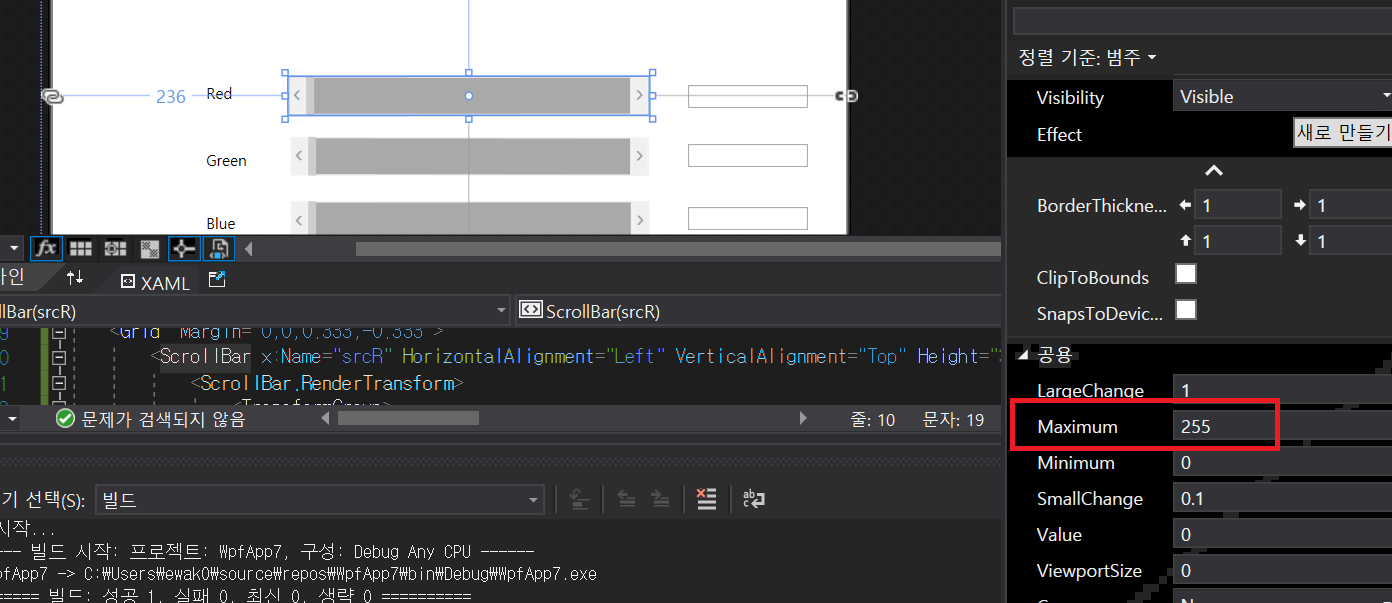Toggle word wrap in the output window

click(x=753, y=499)
